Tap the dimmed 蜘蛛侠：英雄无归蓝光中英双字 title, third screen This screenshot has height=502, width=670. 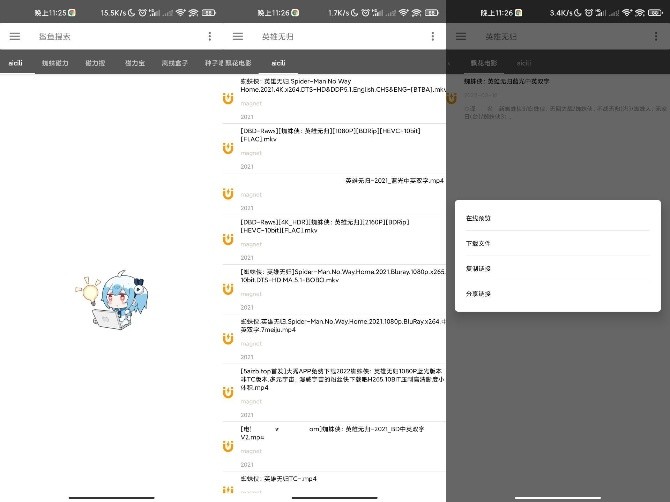click(x=507, y=81)
